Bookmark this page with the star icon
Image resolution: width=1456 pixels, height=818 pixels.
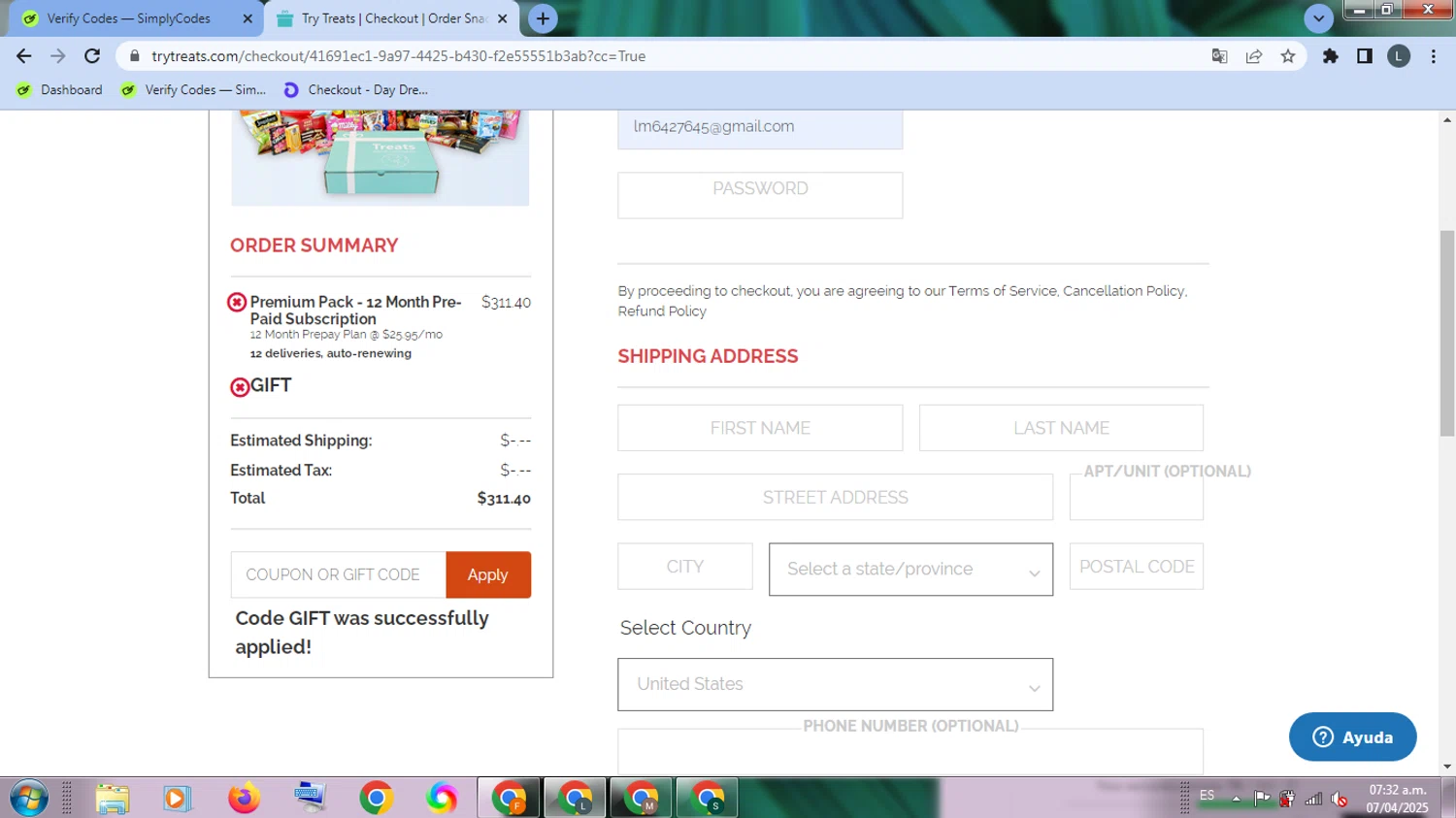pyautogui.click(x=1288, y=56)
